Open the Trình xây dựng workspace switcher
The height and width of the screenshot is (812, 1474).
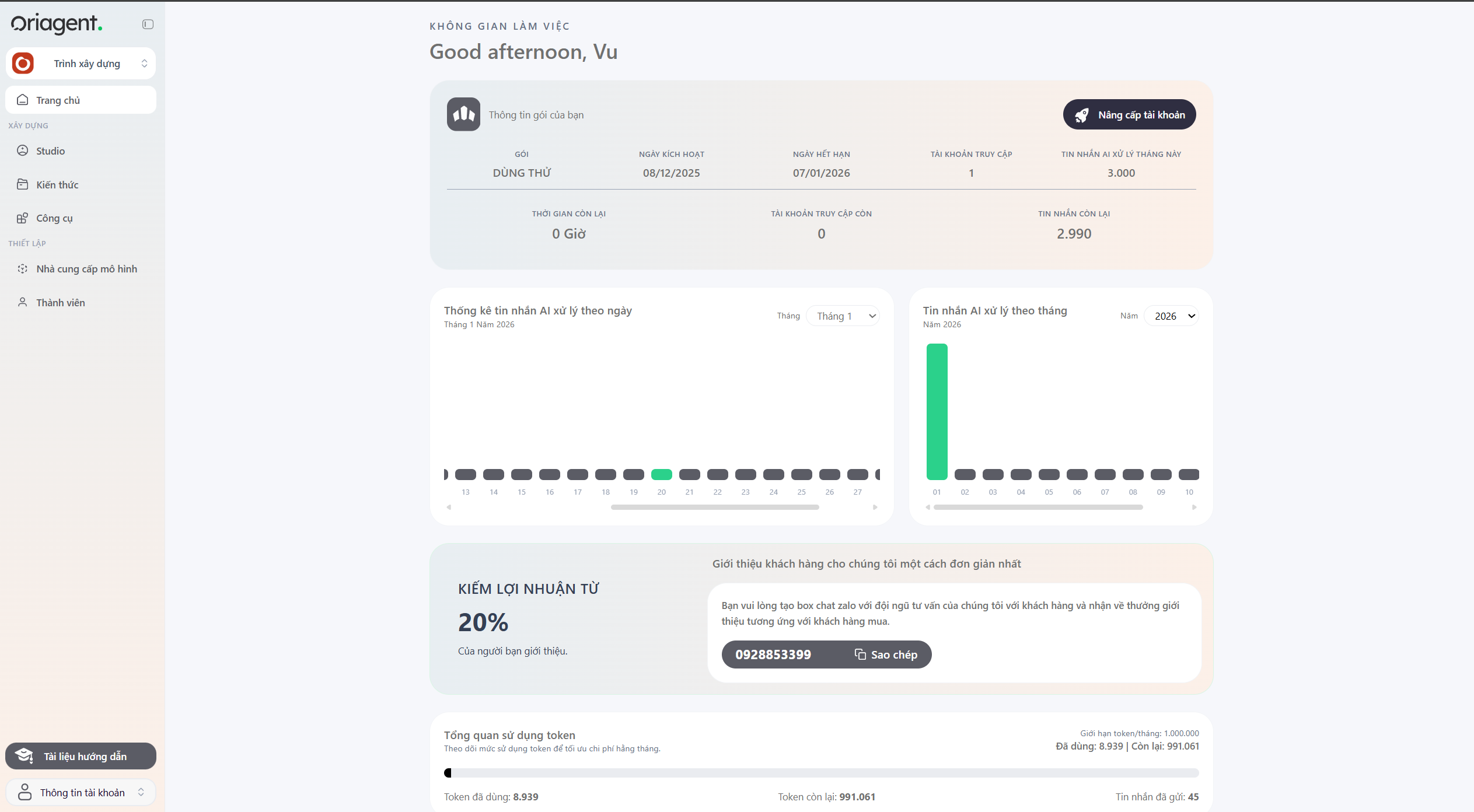coord(81,64)
